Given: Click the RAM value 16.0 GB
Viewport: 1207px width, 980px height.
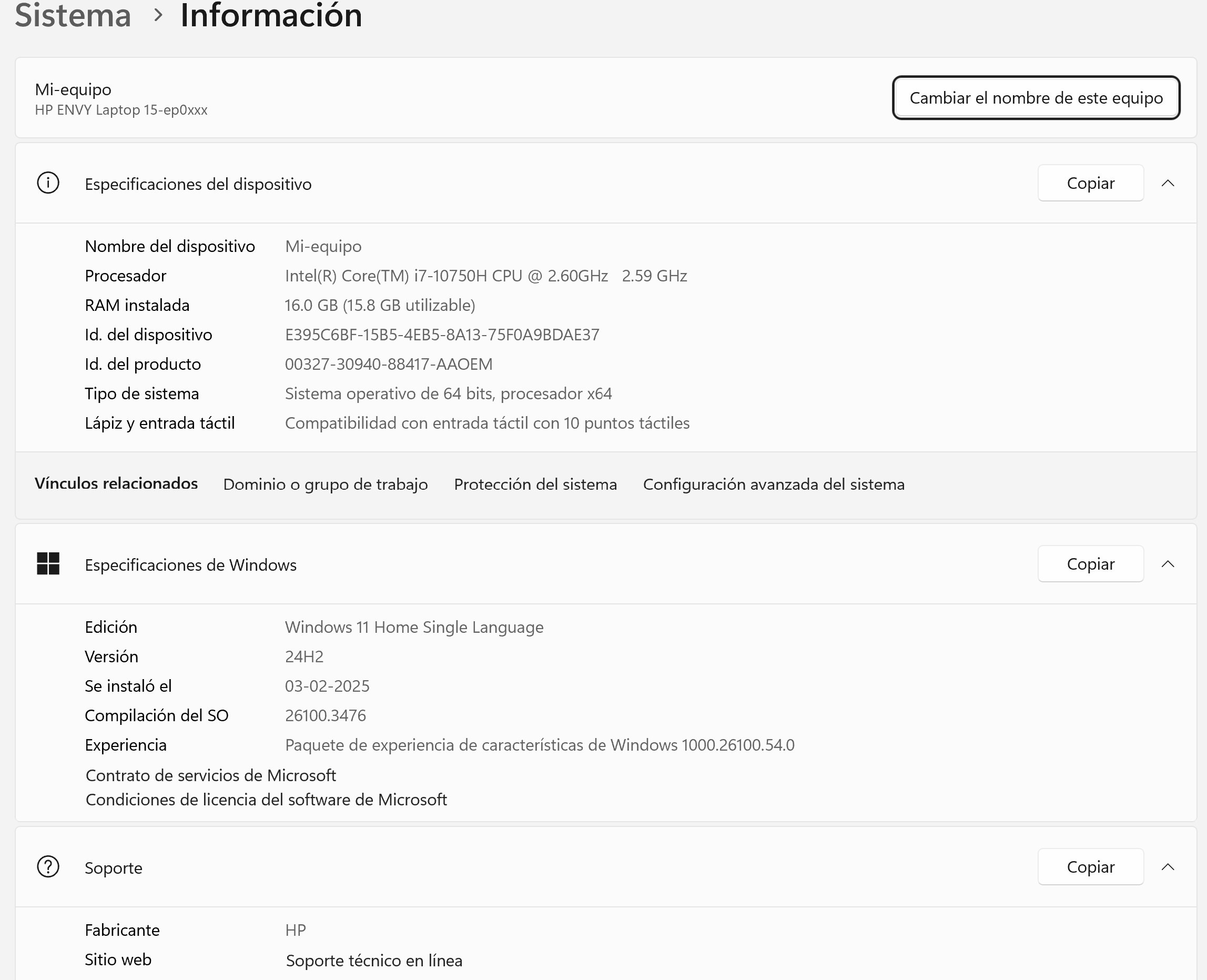Looking at the screenshot, I should coord(380,306).
